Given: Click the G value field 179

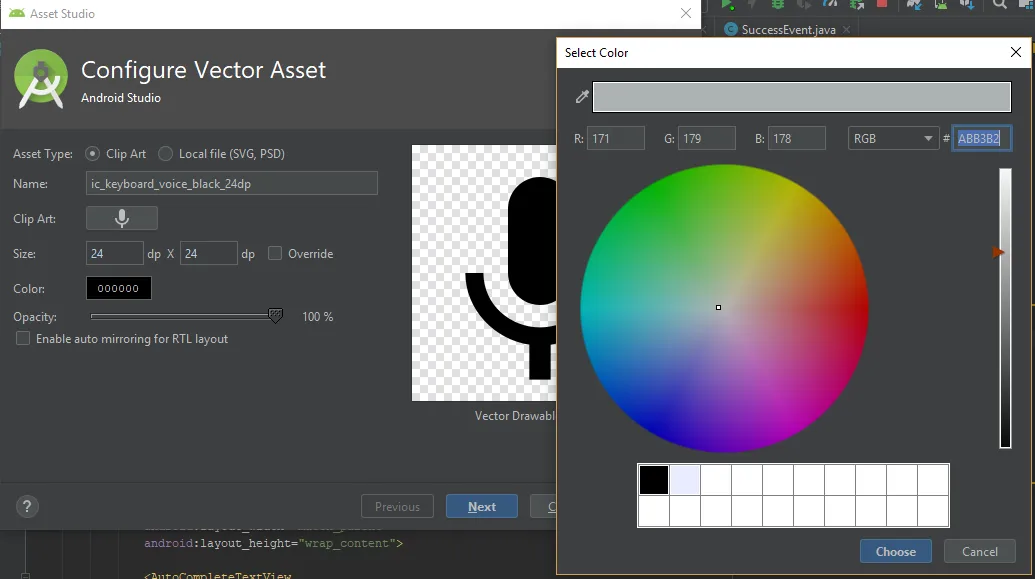Looking at the screenshot, I should coord(706,139).
